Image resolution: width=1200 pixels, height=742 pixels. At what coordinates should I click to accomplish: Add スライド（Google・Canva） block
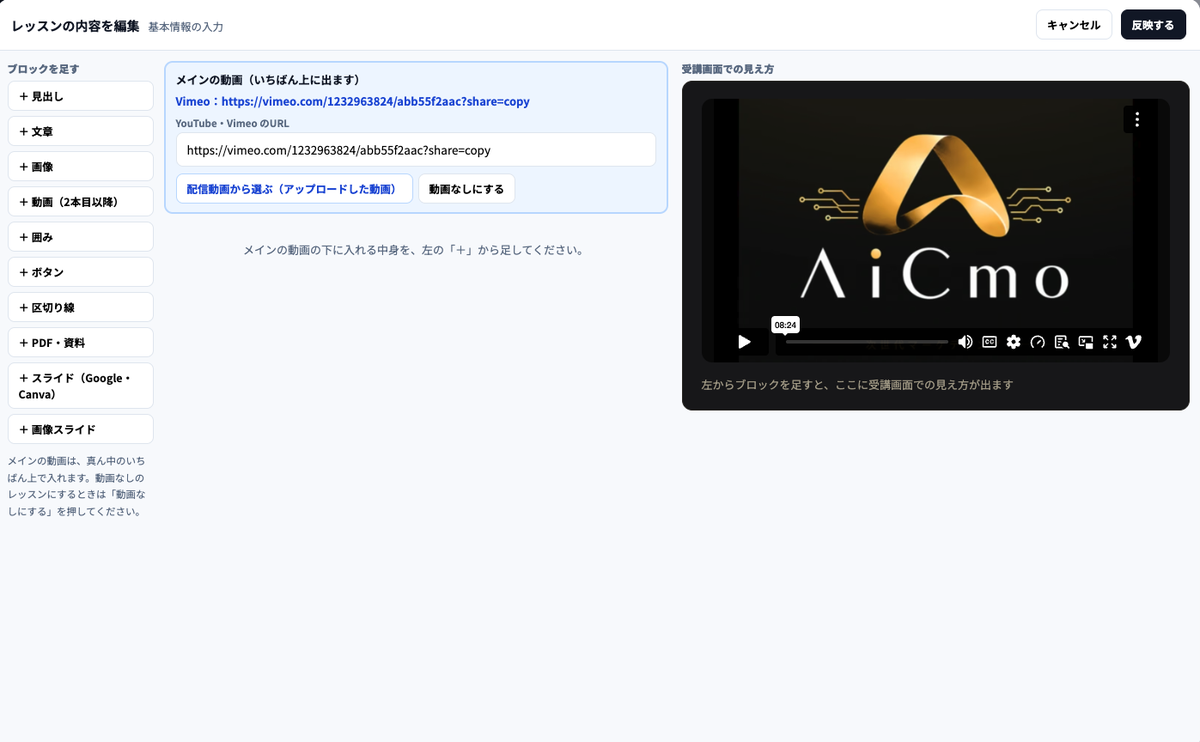pyautogui.click(x=81, y=386)
